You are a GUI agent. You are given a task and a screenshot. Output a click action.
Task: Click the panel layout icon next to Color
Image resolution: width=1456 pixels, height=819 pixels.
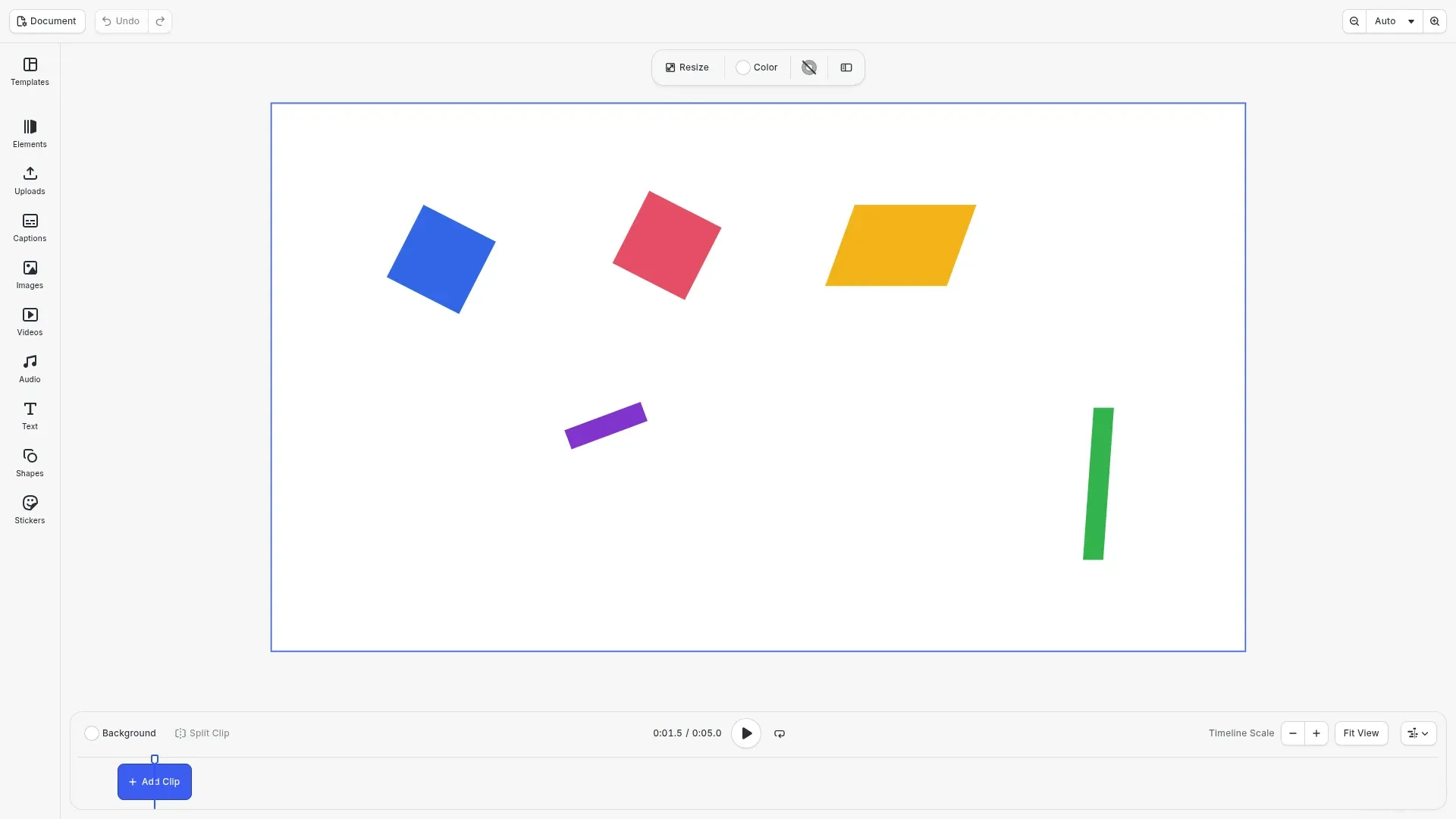[846, 67]
